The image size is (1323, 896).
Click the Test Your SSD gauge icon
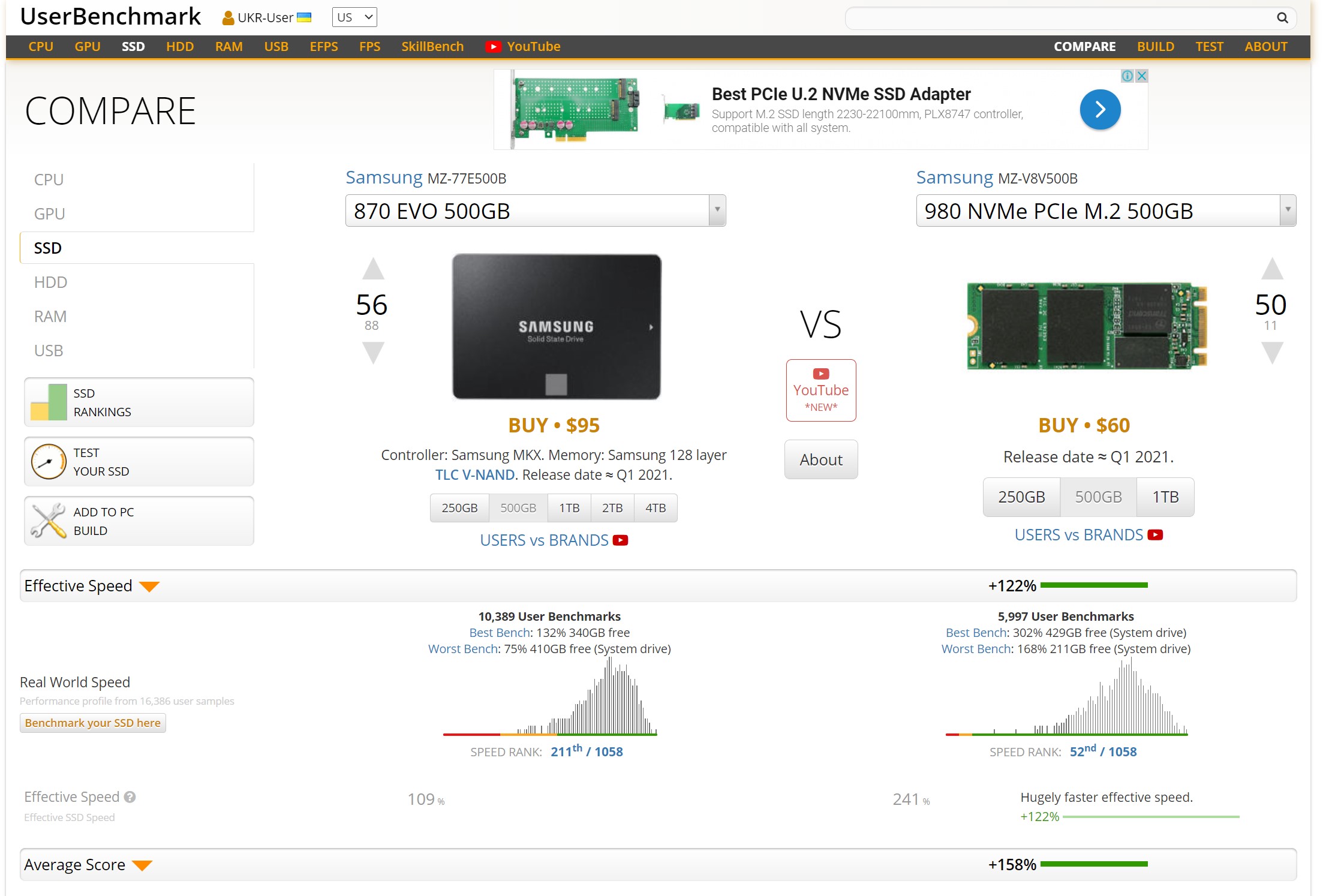[49, 462]
